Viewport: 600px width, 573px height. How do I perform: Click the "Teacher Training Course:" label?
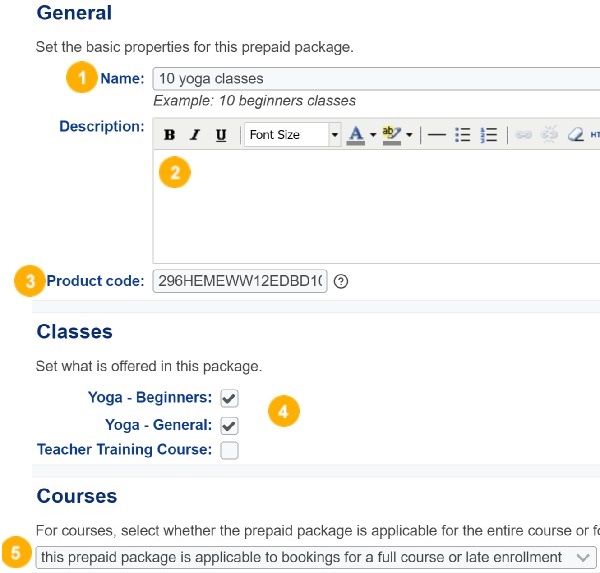coord(124,449)
